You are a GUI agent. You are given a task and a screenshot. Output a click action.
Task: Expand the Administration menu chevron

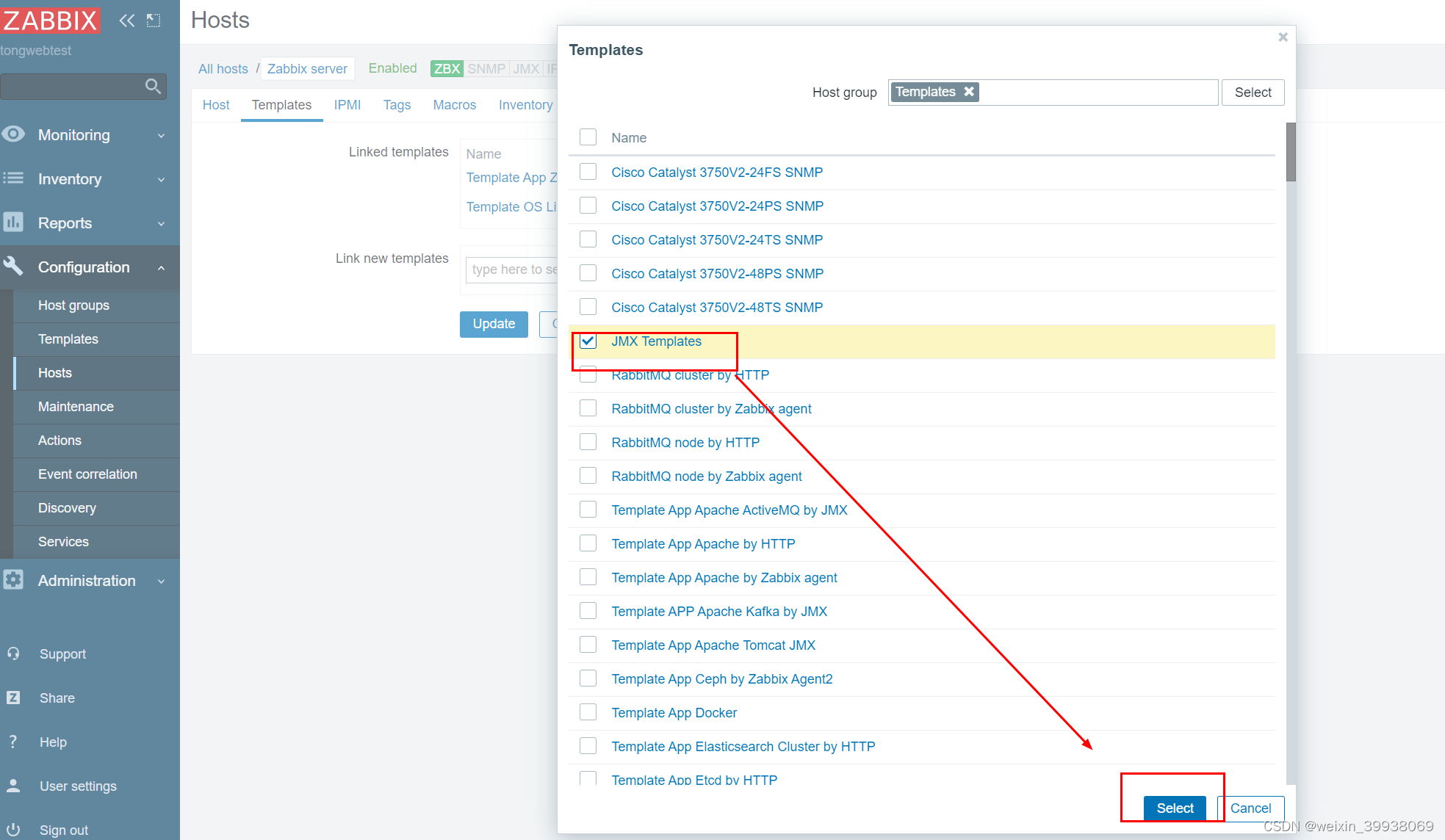point(161,582)
